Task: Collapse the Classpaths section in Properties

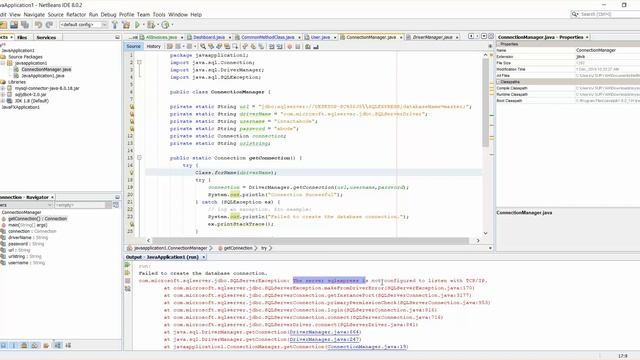Action: pos(498,82)
